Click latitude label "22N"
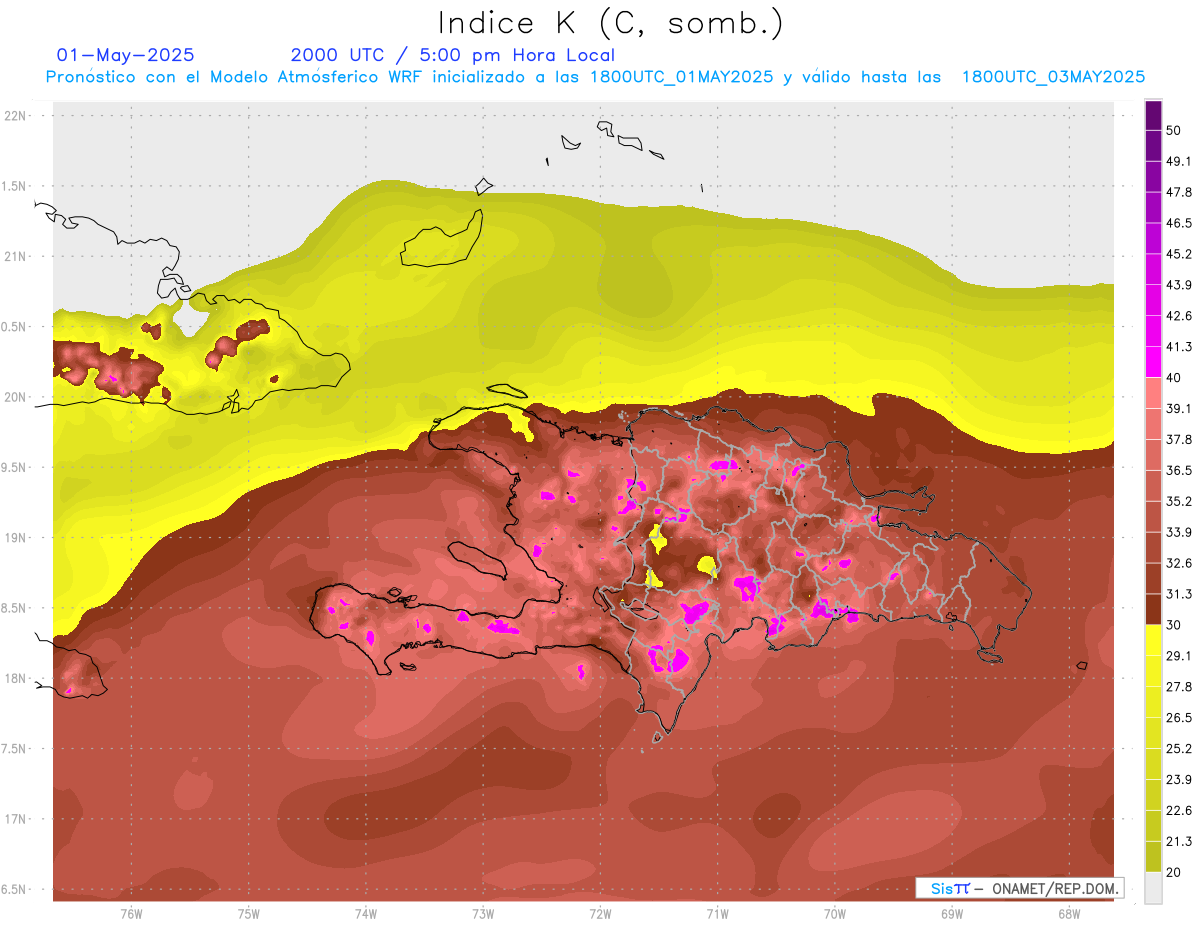 17,116
